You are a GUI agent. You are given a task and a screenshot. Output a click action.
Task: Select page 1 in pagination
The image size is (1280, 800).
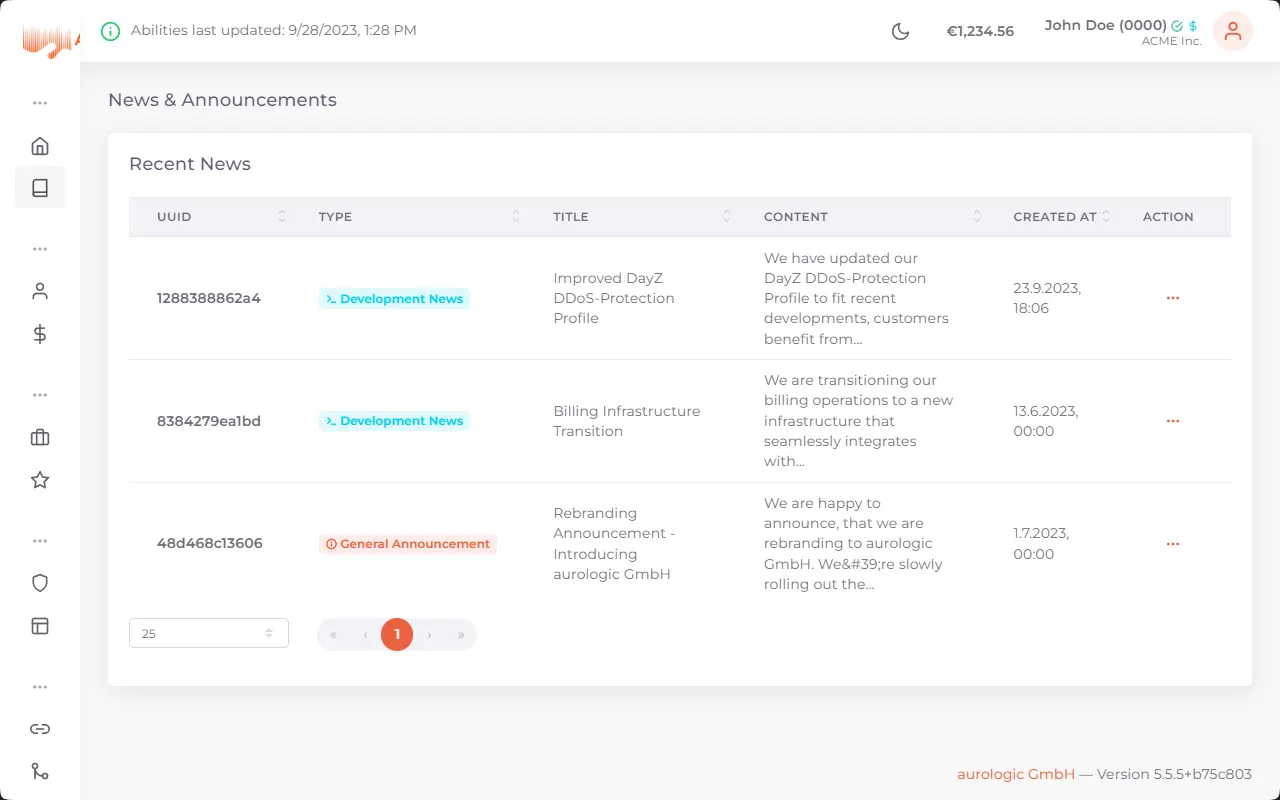point(397,634)
